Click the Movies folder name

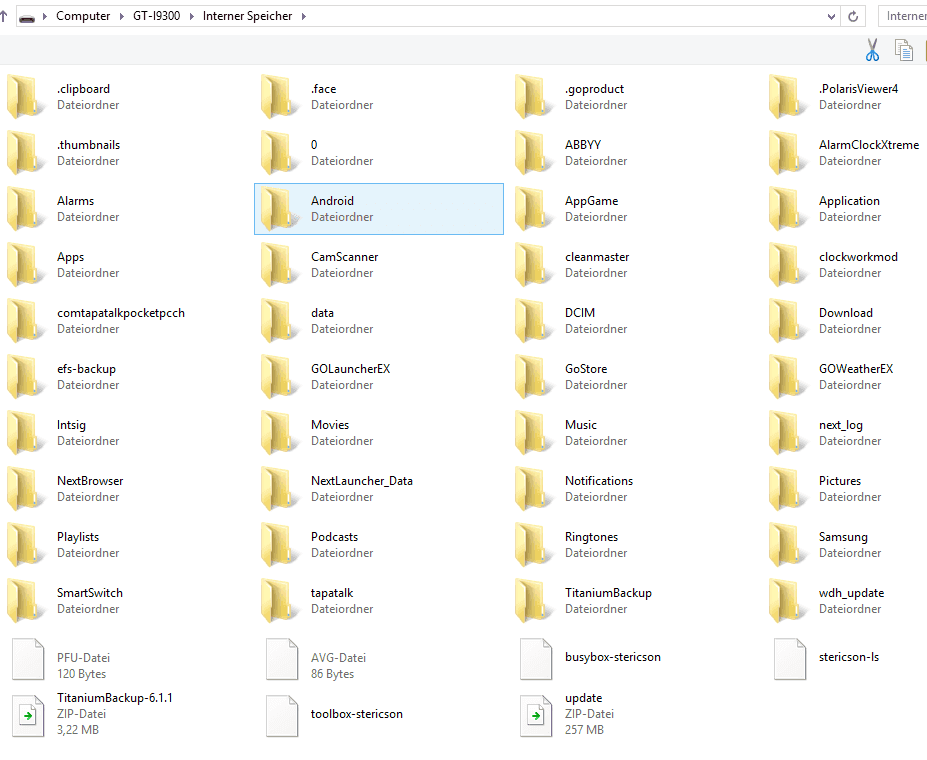[330, 425]
